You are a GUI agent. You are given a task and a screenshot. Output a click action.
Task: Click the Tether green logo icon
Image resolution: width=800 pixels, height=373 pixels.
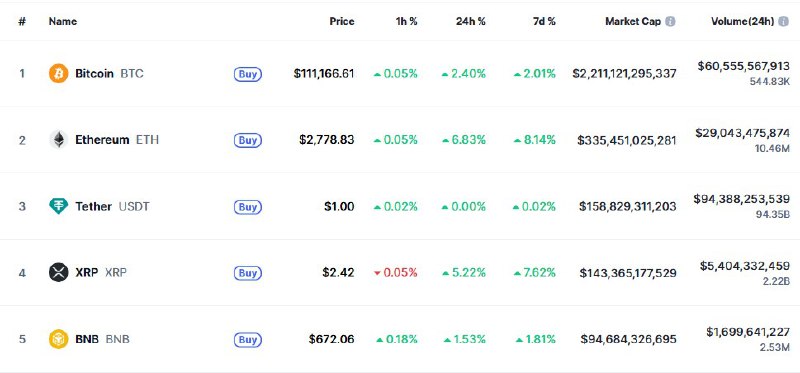pos(58,206)
